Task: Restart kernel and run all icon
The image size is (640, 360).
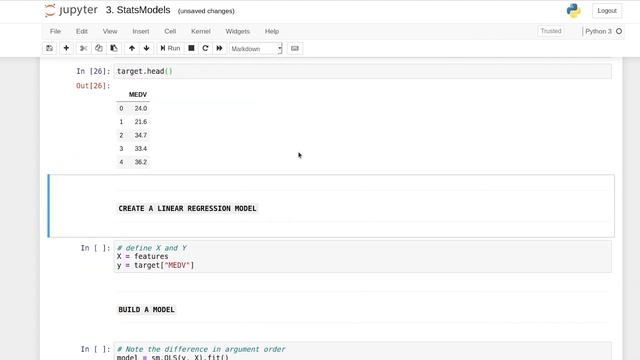Action: (219, 49)
